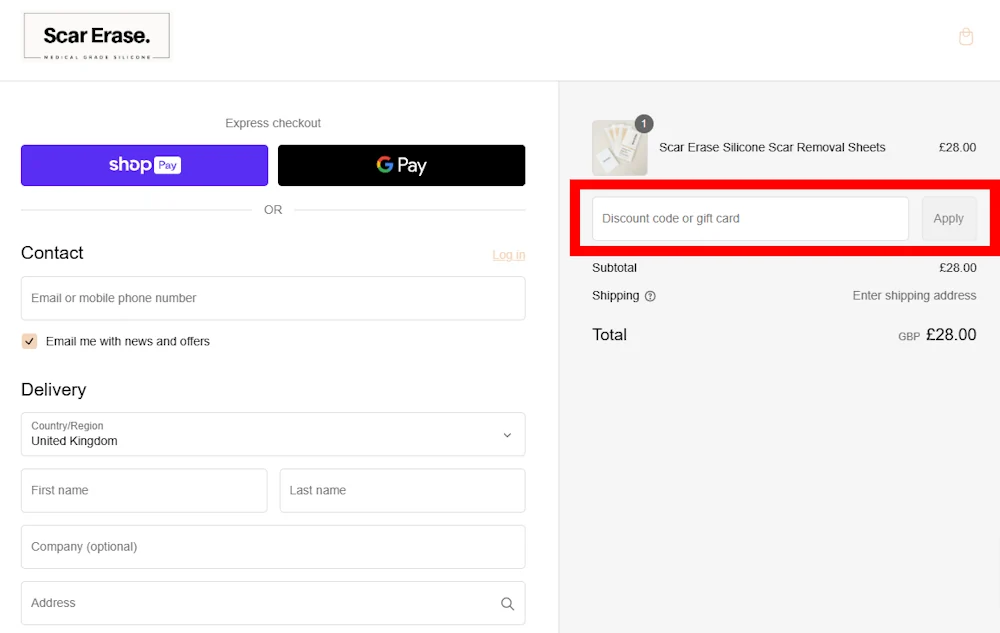1000x633 pixels.
Task: Uncheck Email me with news and offers
Action: tap(29, 341)
